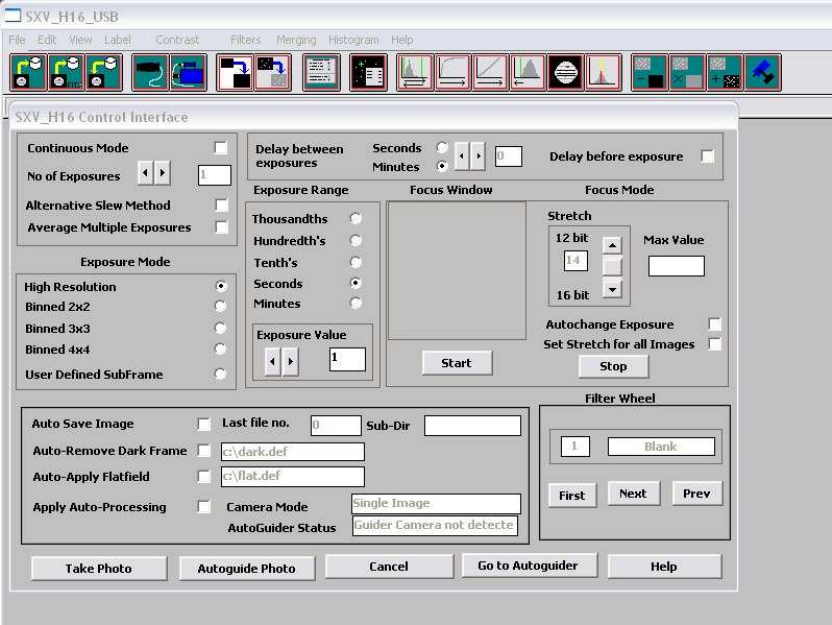Click the subtract images (minus) toolbar icon
832x625 pixels.
649,72
